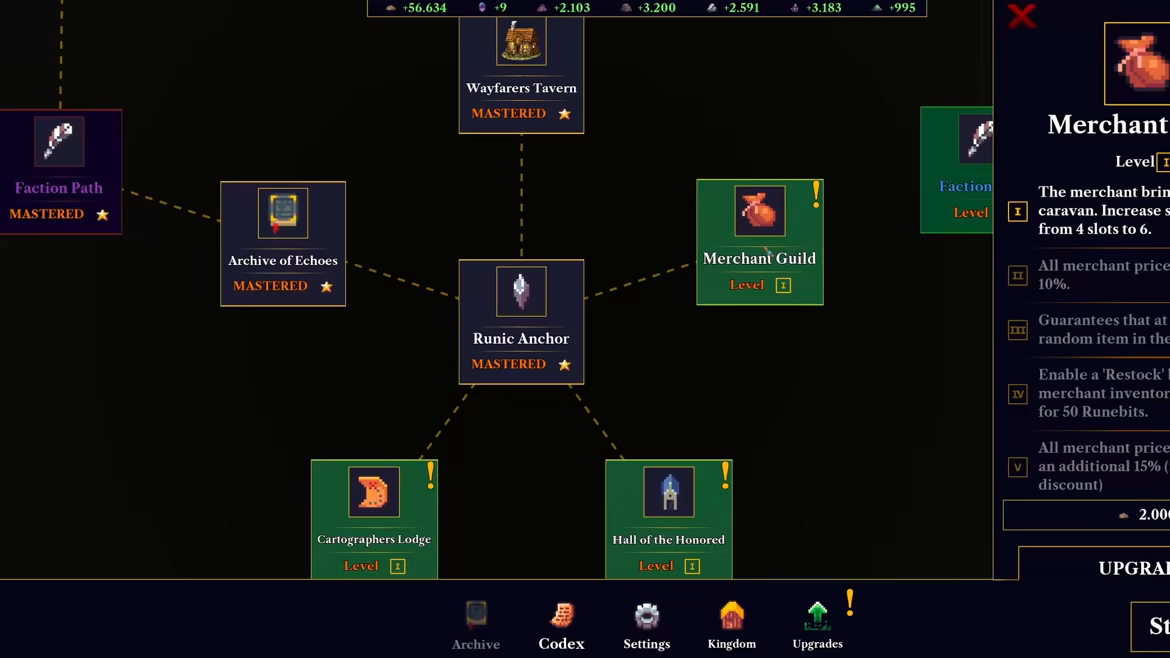
Task: Click the Cartographers Lodge alert exclamation mark
Action: [431, 476]
